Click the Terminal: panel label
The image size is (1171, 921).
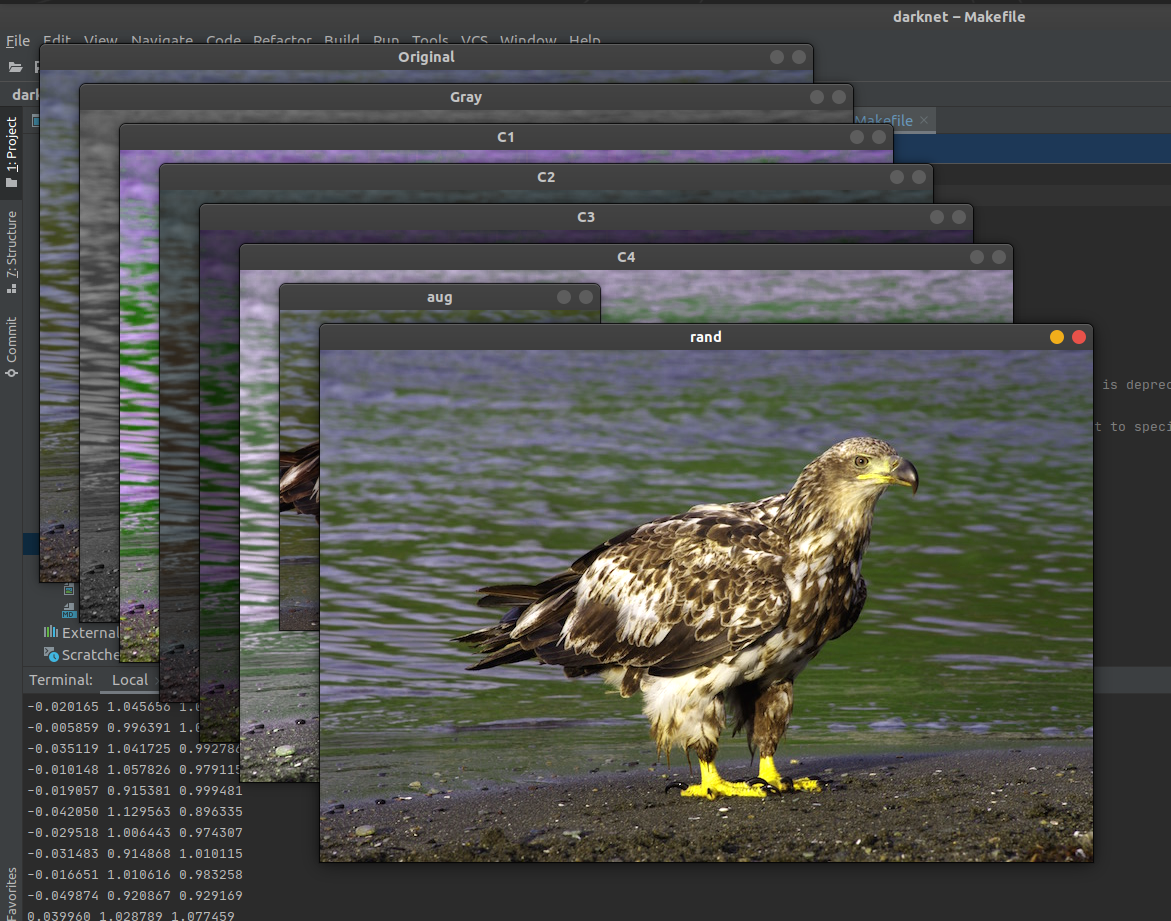coord(60,680)
